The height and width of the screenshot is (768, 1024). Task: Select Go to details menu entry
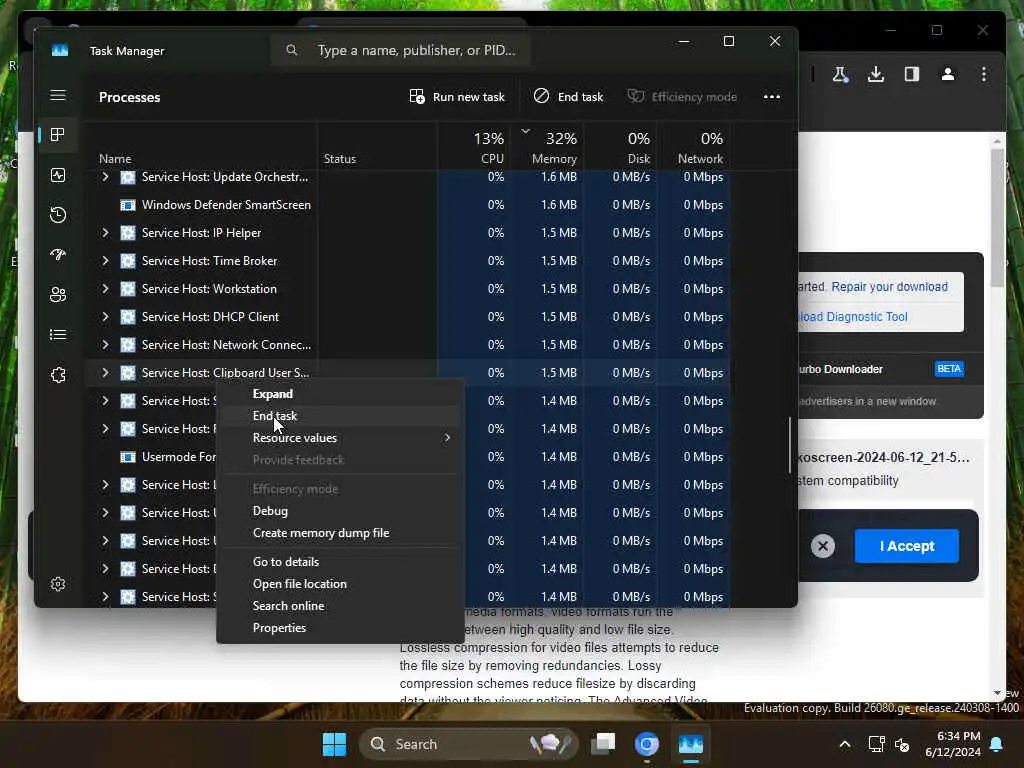tap(340, 562)
